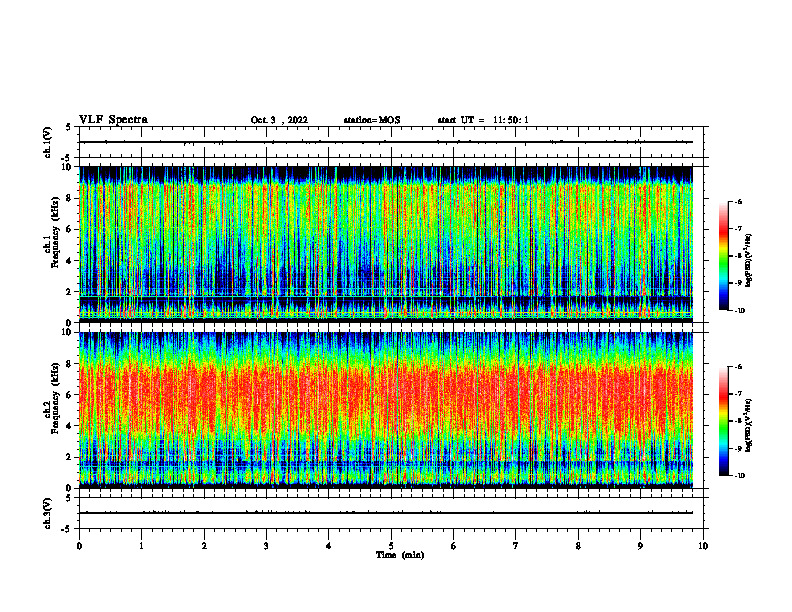Click the ch.2 spectrogram panel
Image resolution: width=792 pixels, height=612 pixels.
[386, 410]
